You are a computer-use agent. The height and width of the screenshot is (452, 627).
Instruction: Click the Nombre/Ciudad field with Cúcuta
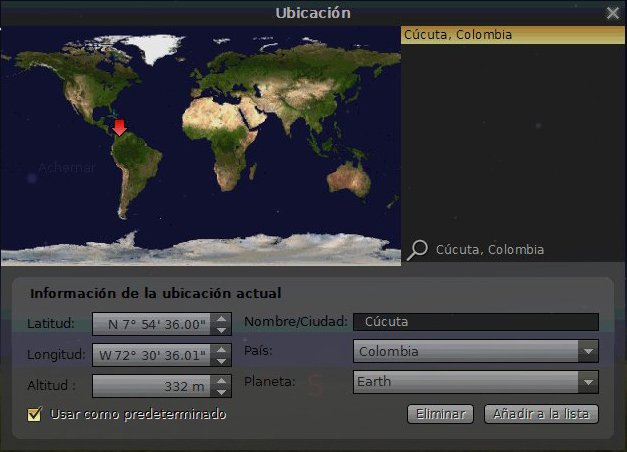pos(476,322)
